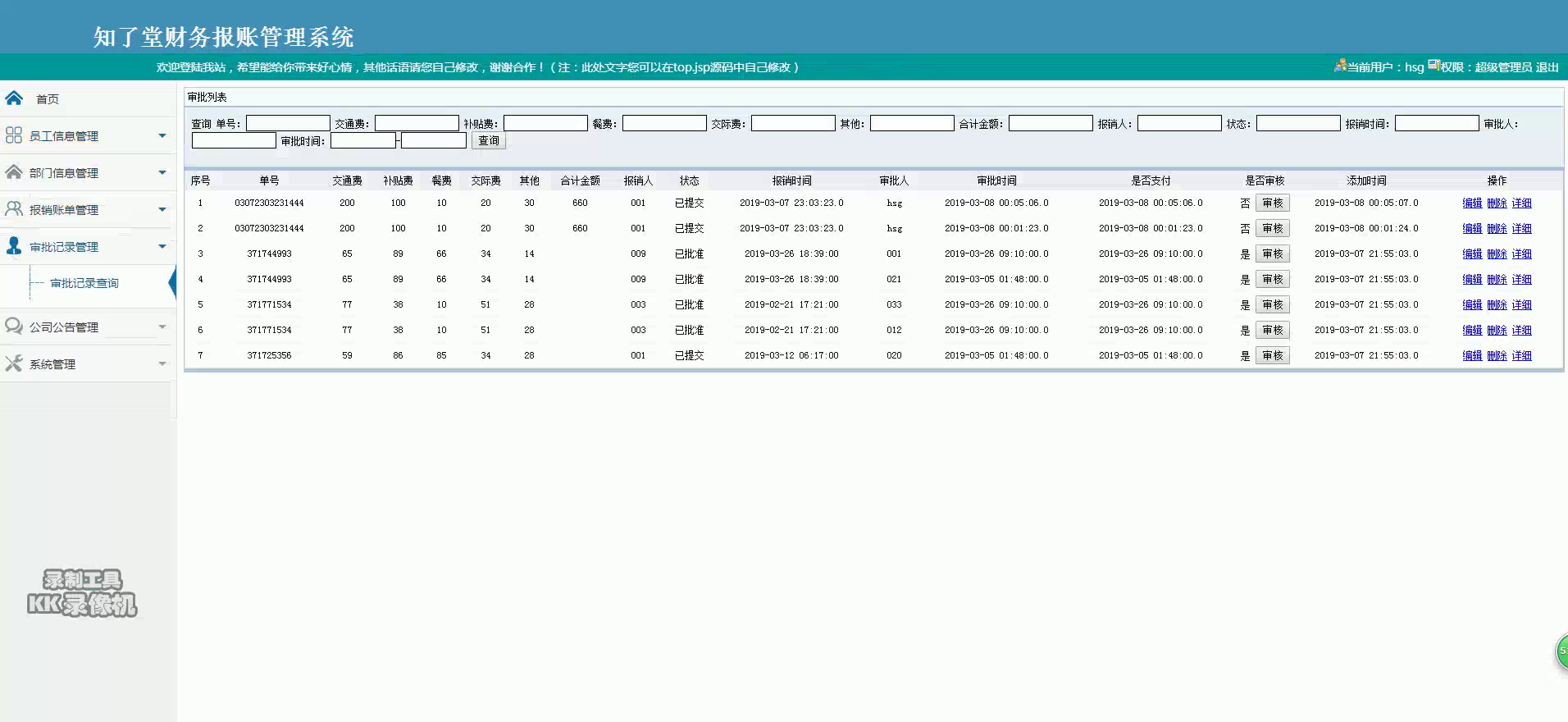Click the 合计金额 column header
Image resolution: width=1568 pixels, height=722 pixels.
tap(580, 180)
